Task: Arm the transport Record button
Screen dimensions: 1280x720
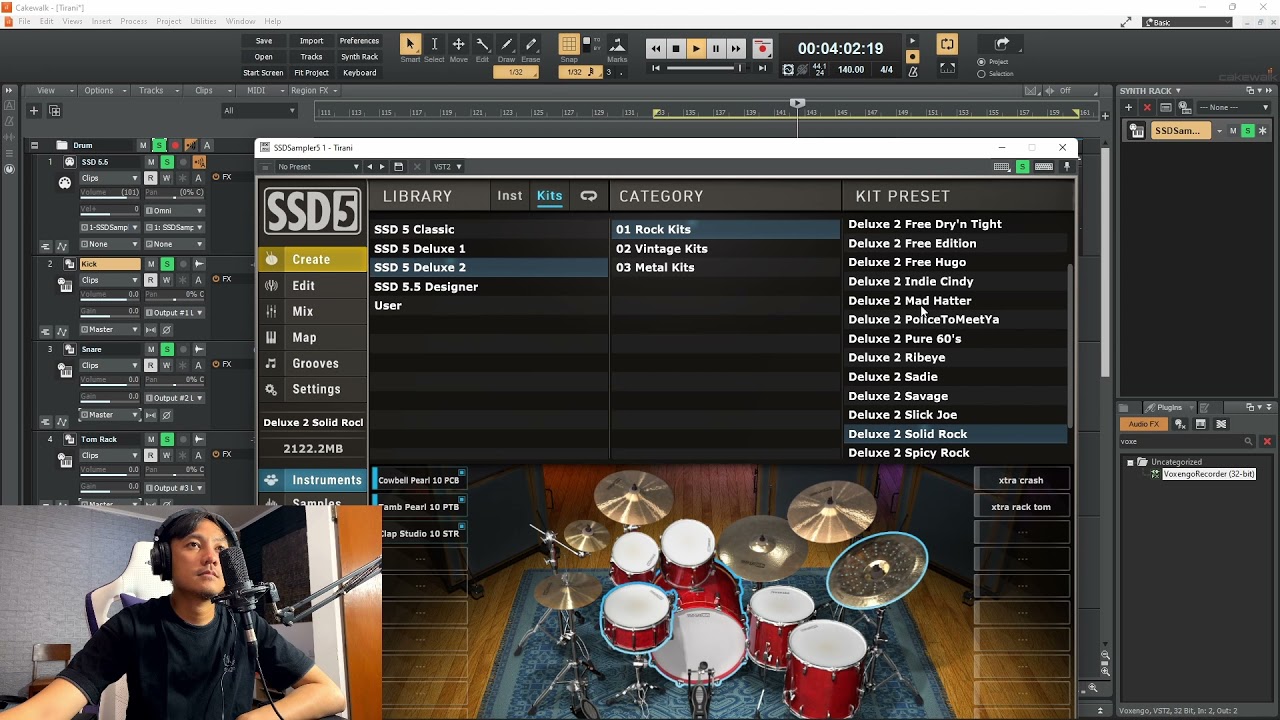Action: (762, 48)
